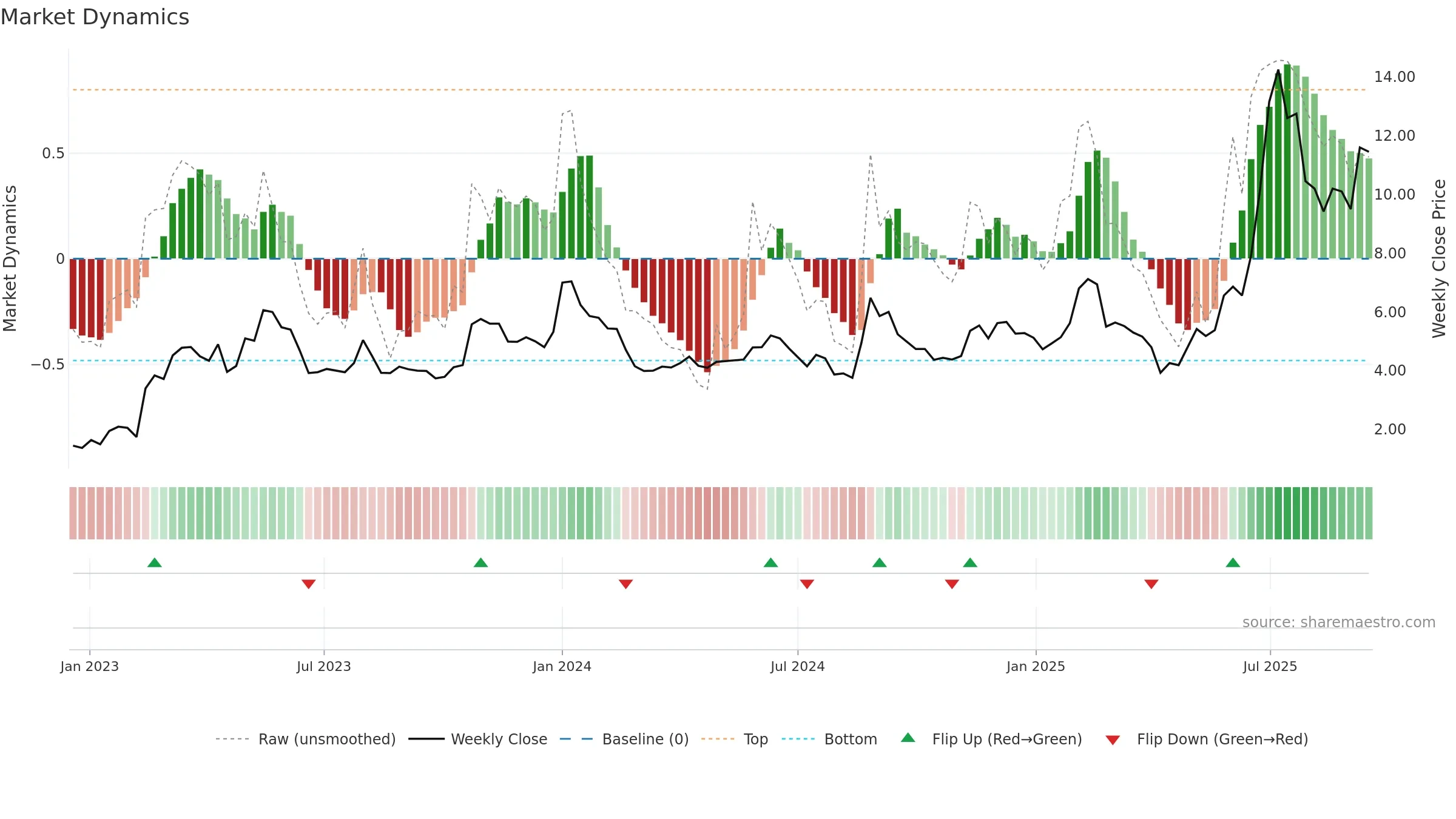
Task: Click the orange dashed Top threshold line
Action: 719,90
